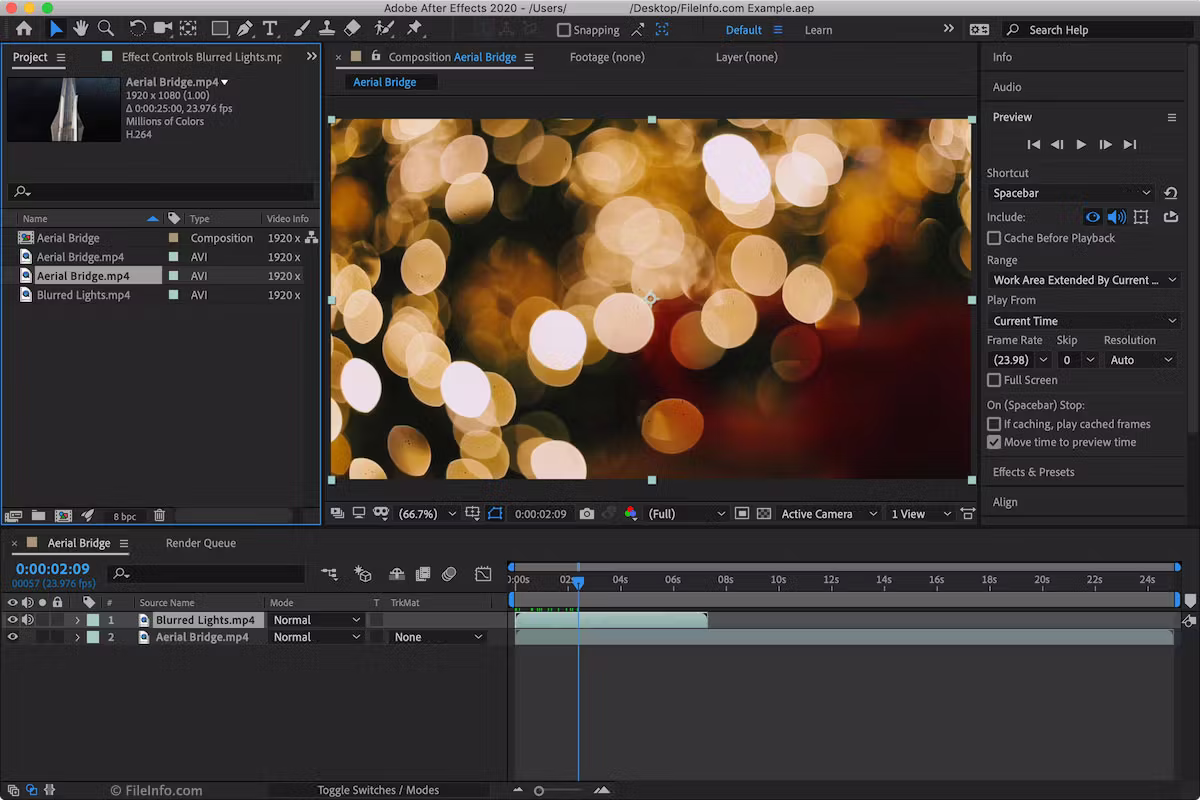1200x800 pixels.
Task: Select the Clone Stamp tool
Action: coord(327,29)
